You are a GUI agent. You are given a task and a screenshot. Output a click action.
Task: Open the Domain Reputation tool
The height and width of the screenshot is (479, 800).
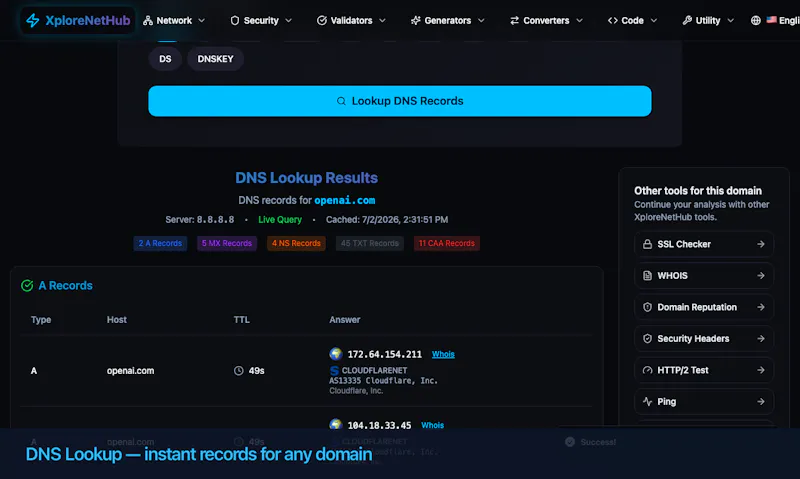point(704,307)
